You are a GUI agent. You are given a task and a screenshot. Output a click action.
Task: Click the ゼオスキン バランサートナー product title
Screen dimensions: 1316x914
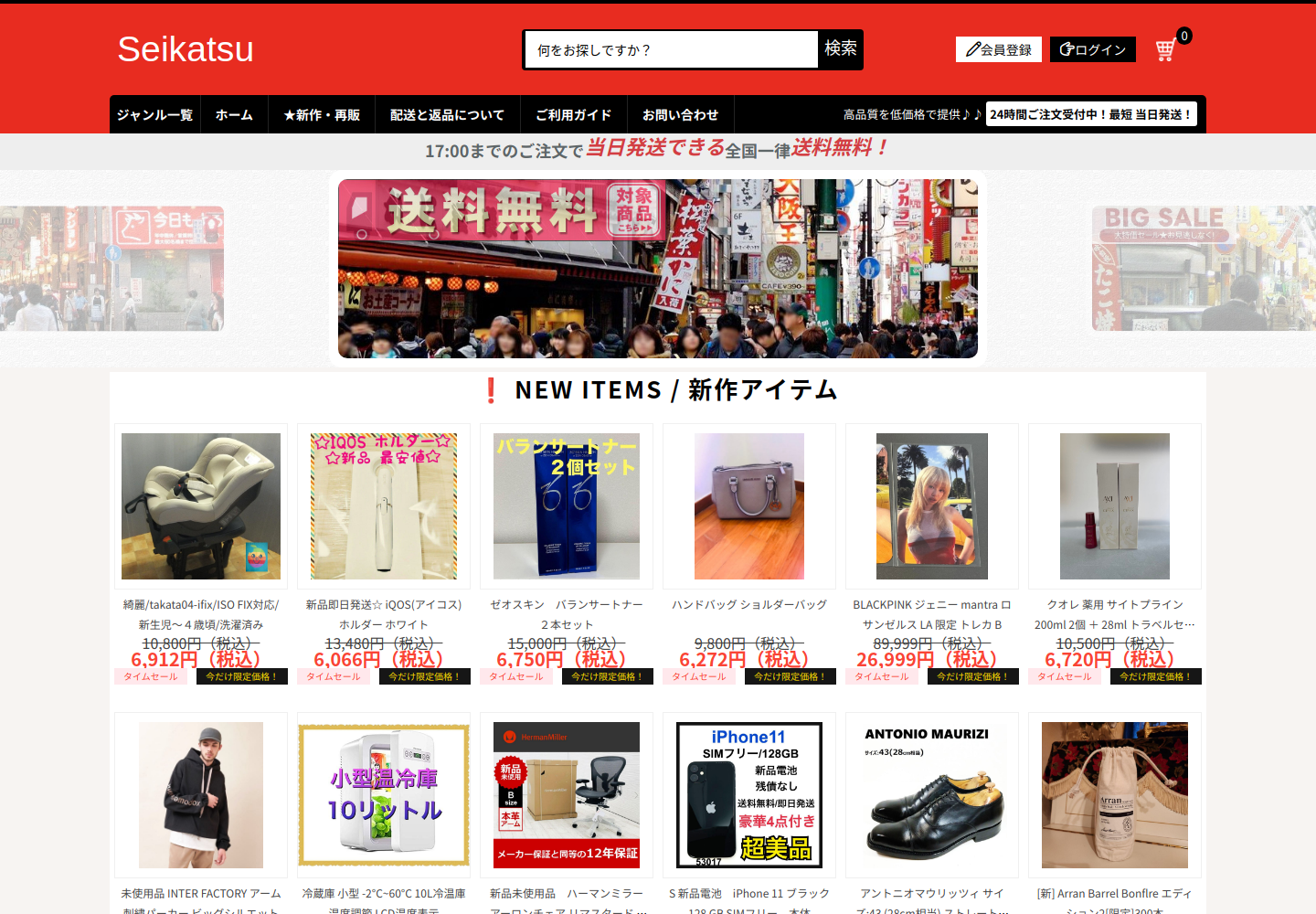567,614
